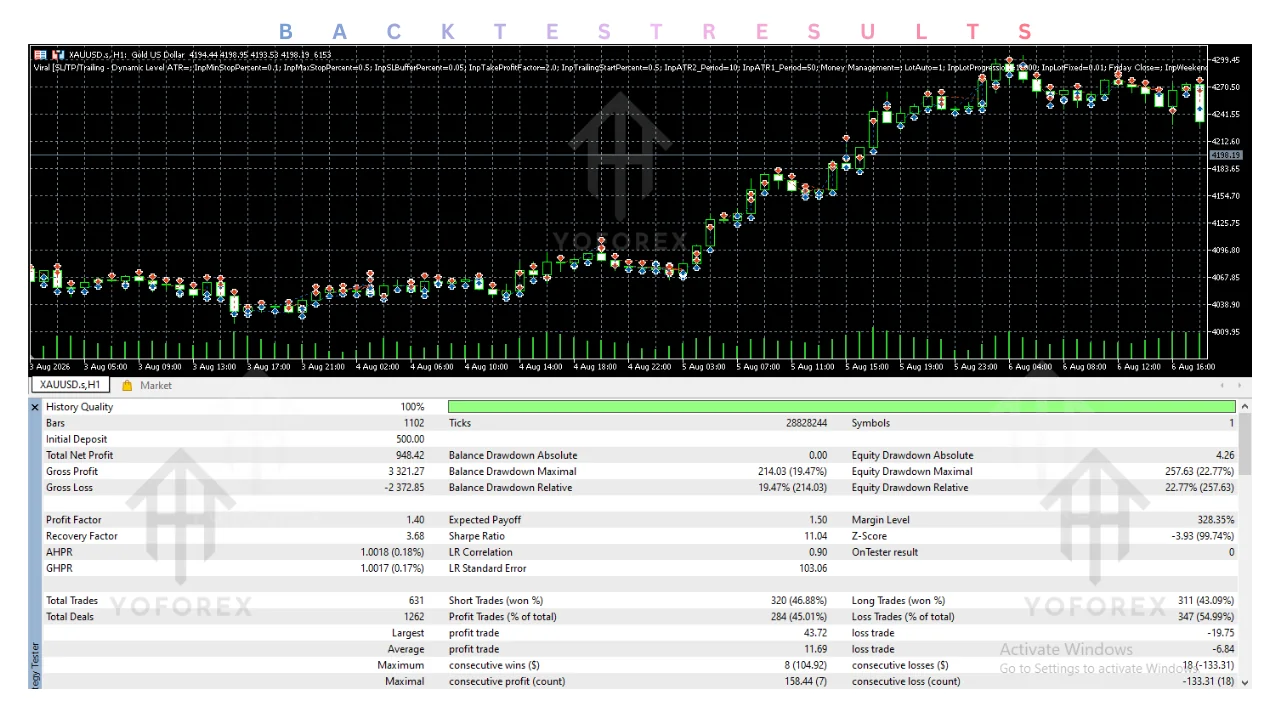This screenshot has width=1280, height=720.
Task: Select the Margin Level value 328.35%
Action: pyautogui.click(x=1214, y=520)
